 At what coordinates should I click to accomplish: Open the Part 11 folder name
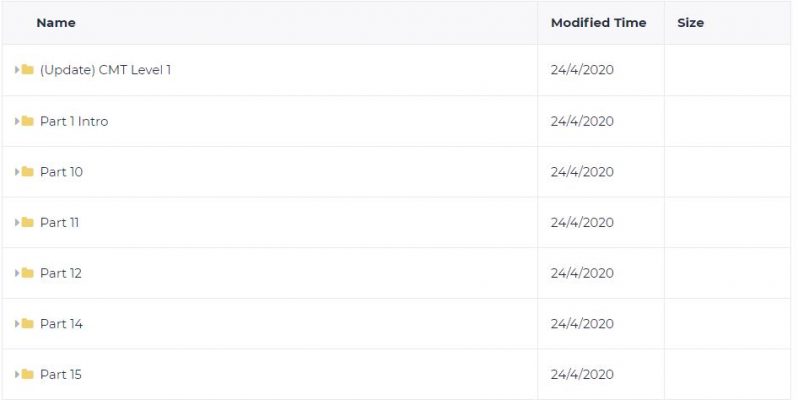coord(60,222)
